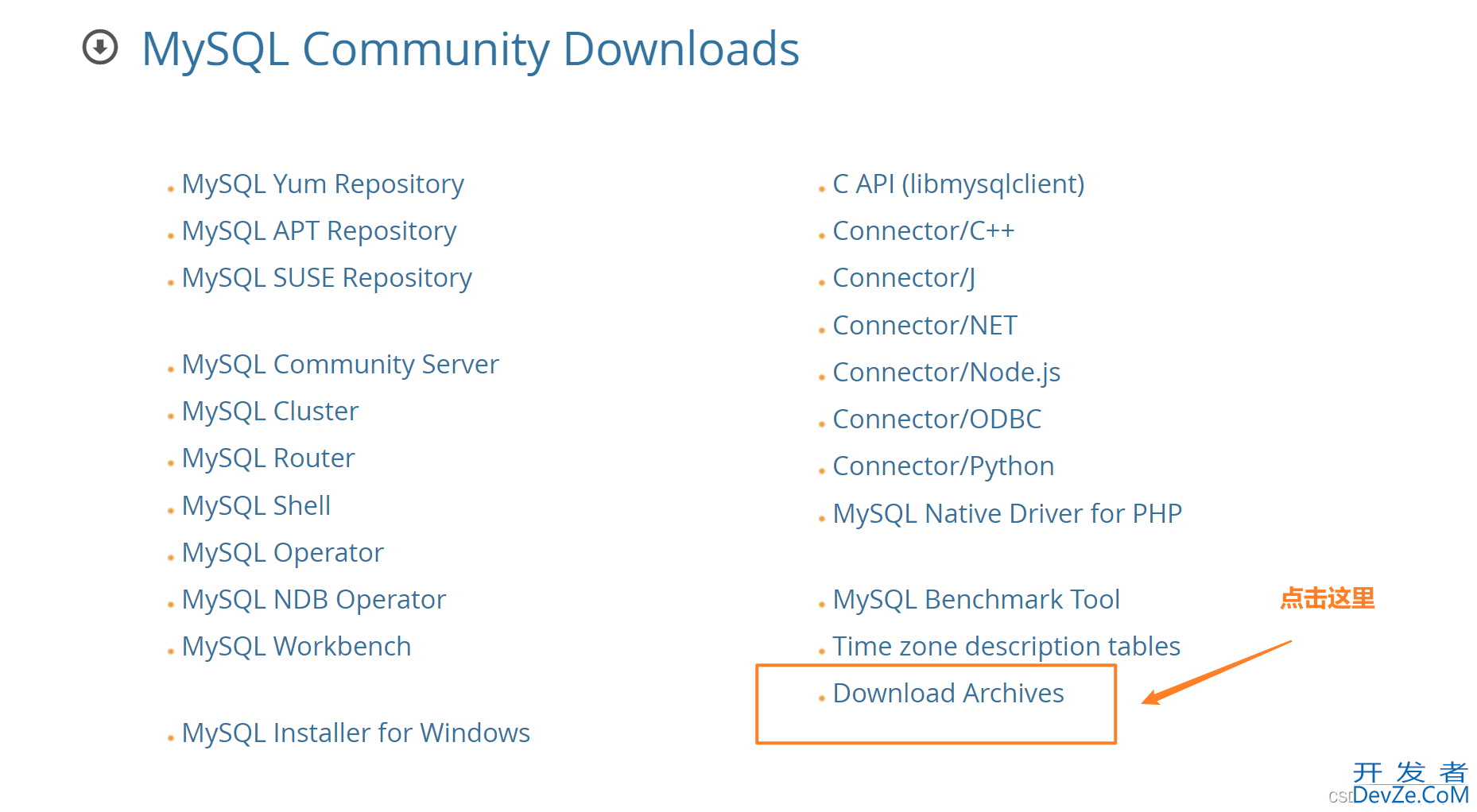Select MySQL Community Server link
The height and width of the screenshot is (812, 1477).
340,365
